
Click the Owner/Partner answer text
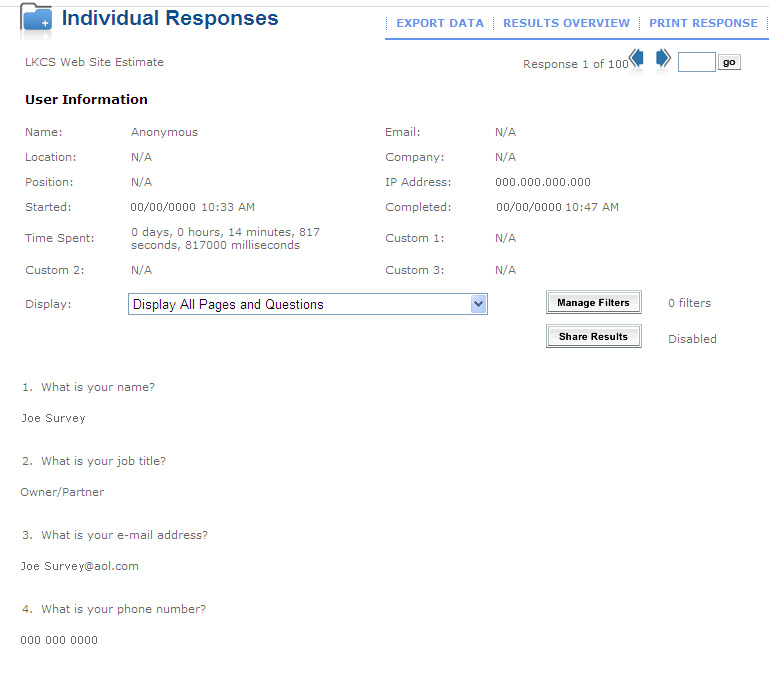(62, 492)
